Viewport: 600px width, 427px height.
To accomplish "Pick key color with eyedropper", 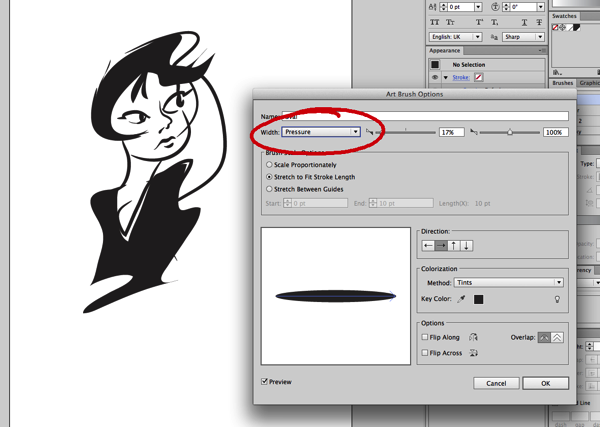I will click(x=462, y=299).
